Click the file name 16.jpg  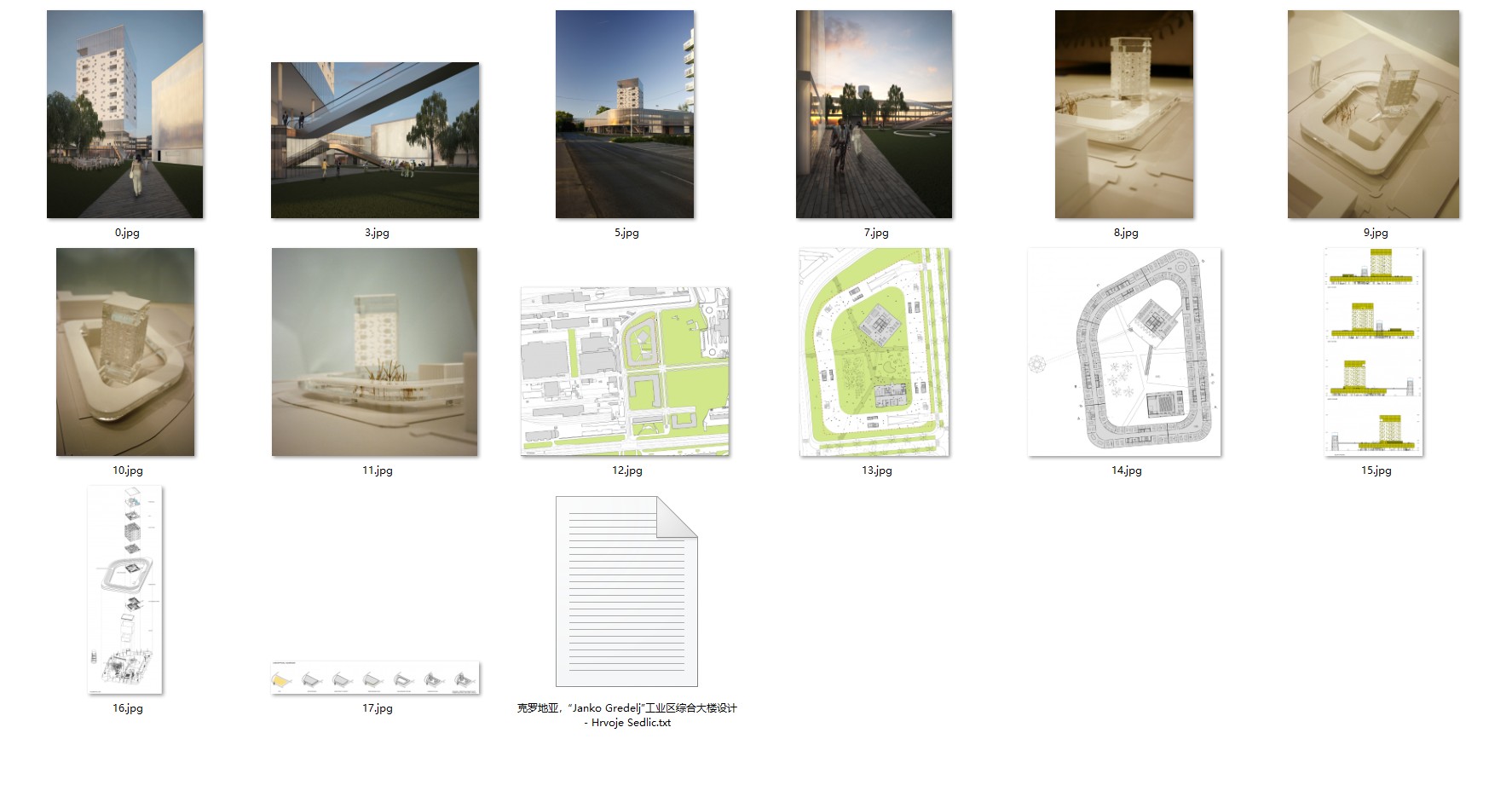tap(128, 708)
